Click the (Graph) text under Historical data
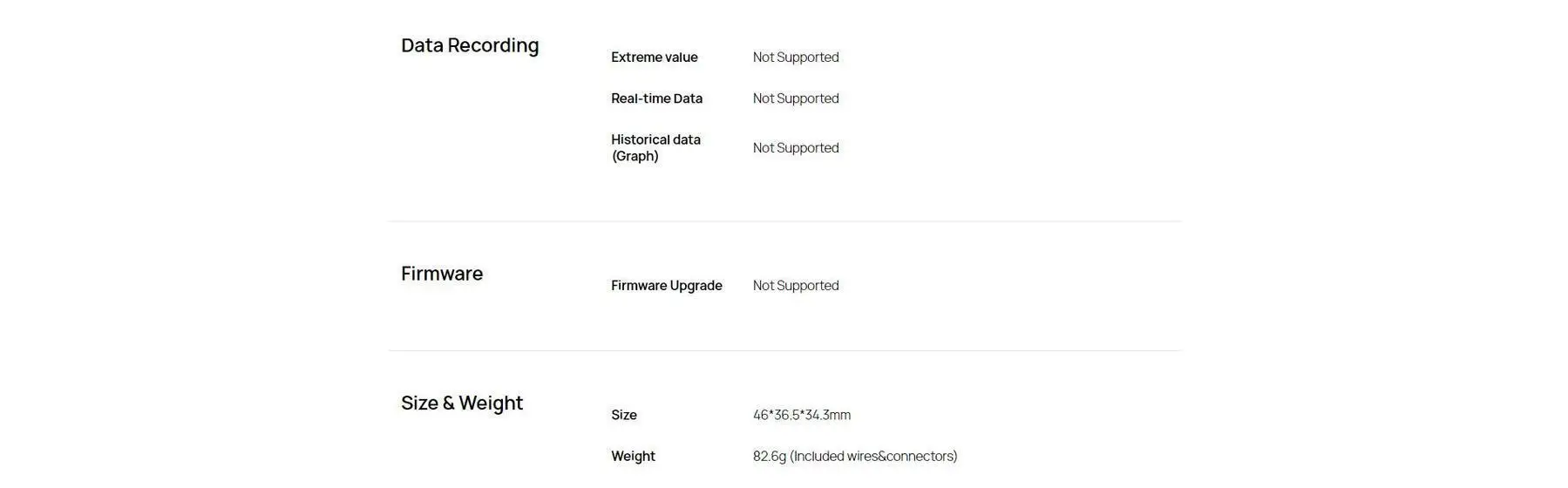1568x488 pixels. pyautogui.click(x=635, y=157)
